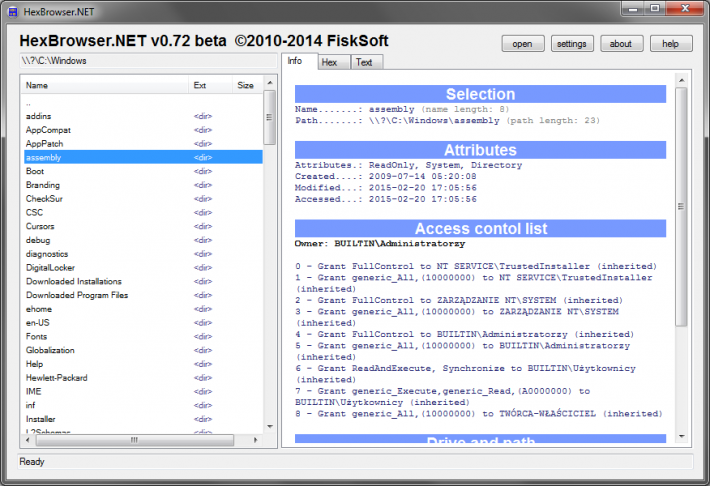
Task: Click the Selection section header
Action: 480,94
